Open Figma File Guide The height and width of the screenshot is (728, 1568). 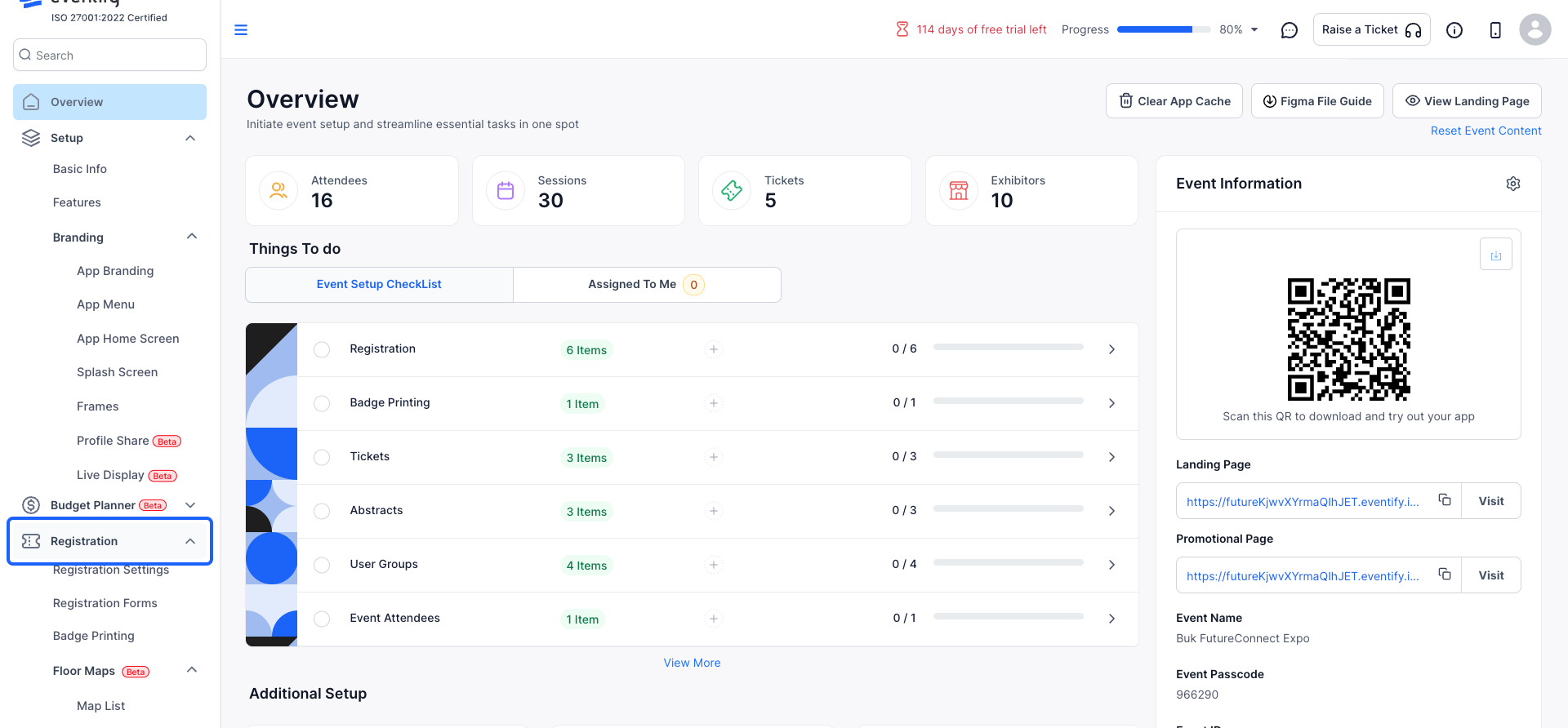click(1317, 101)
